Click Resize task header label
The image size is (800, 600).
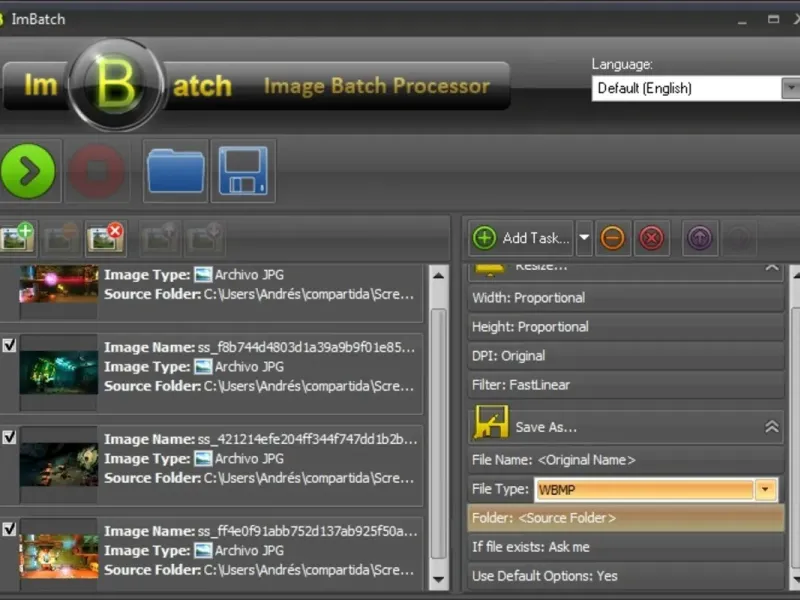coord(541,267)
